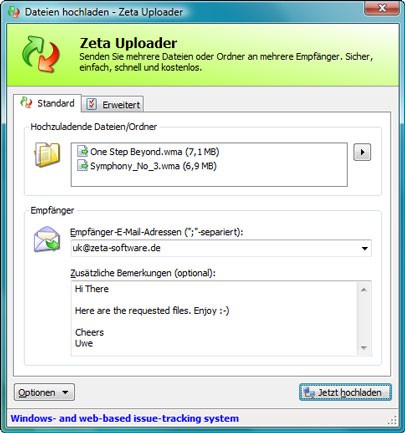405x433 pixels.
Task: Click the window resize grip corner
Action: point(393,420)
